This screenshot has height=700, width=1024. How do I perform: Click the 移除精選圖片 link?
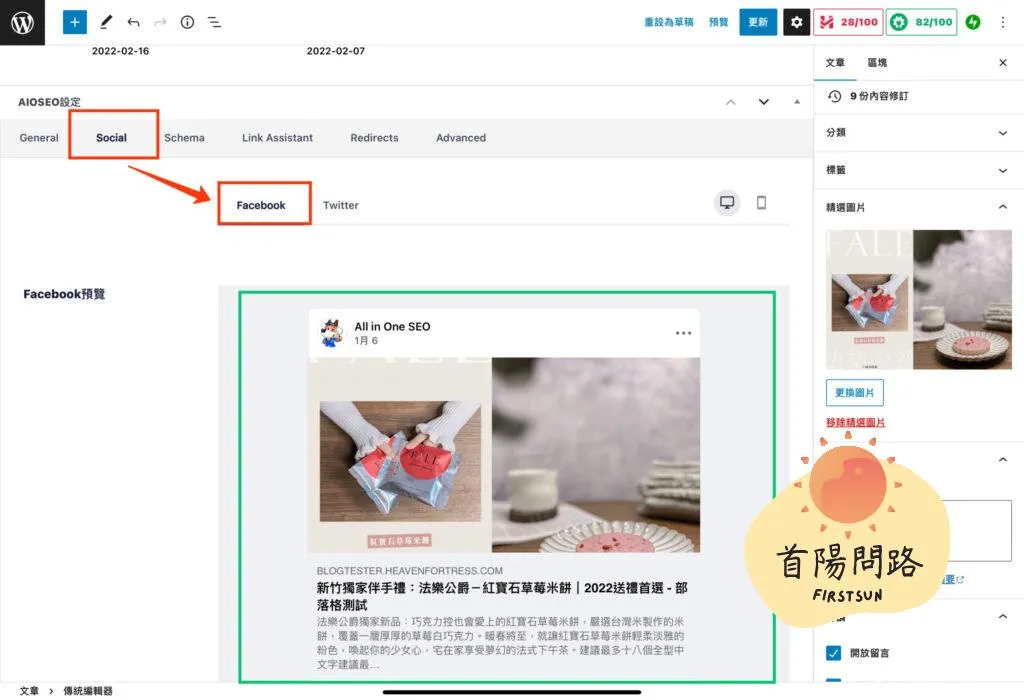pos(855,422)
